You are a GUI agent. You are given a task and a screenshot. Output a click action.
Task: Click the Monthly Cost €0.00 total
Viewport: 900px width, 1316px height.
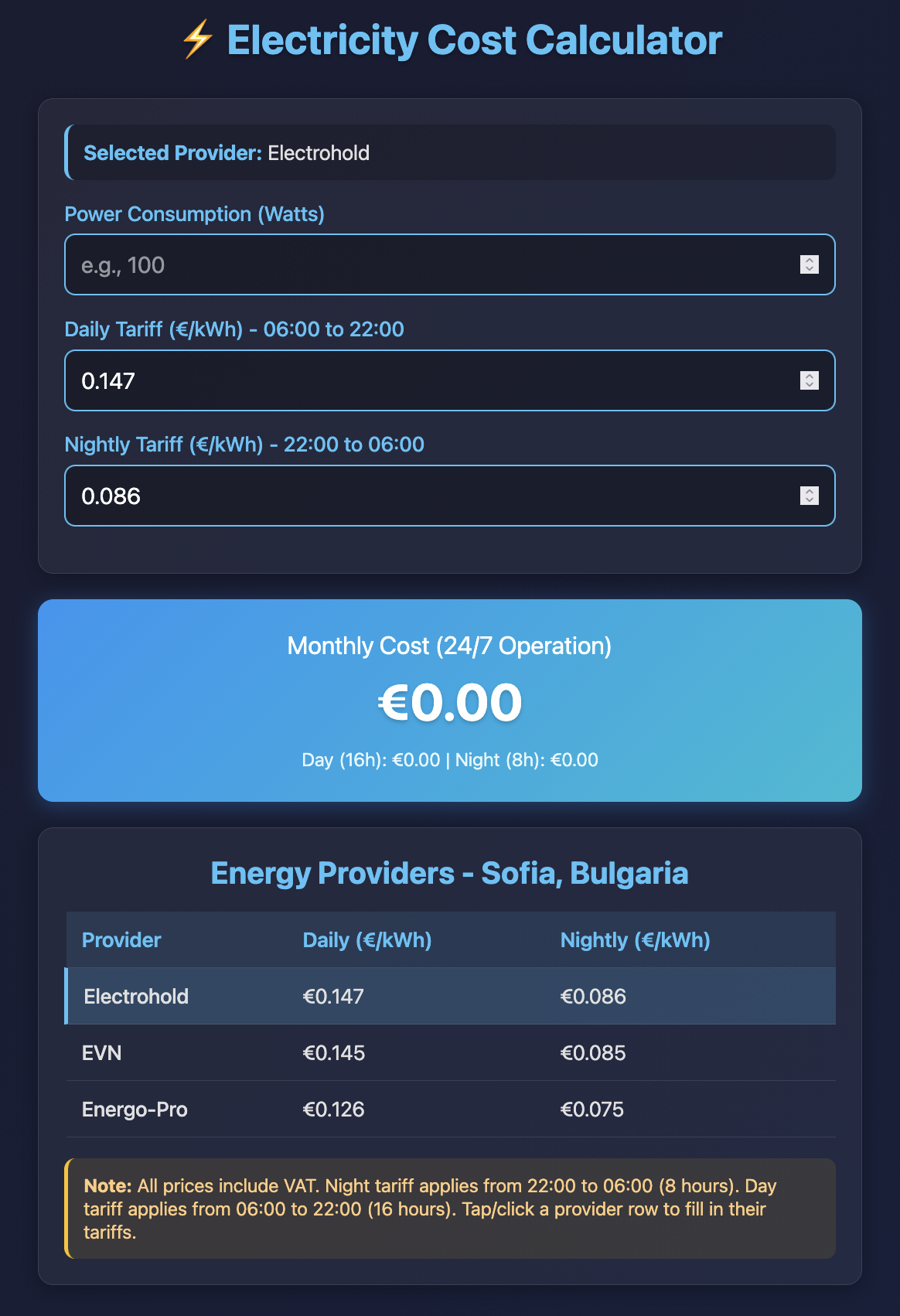pos(450,703)
